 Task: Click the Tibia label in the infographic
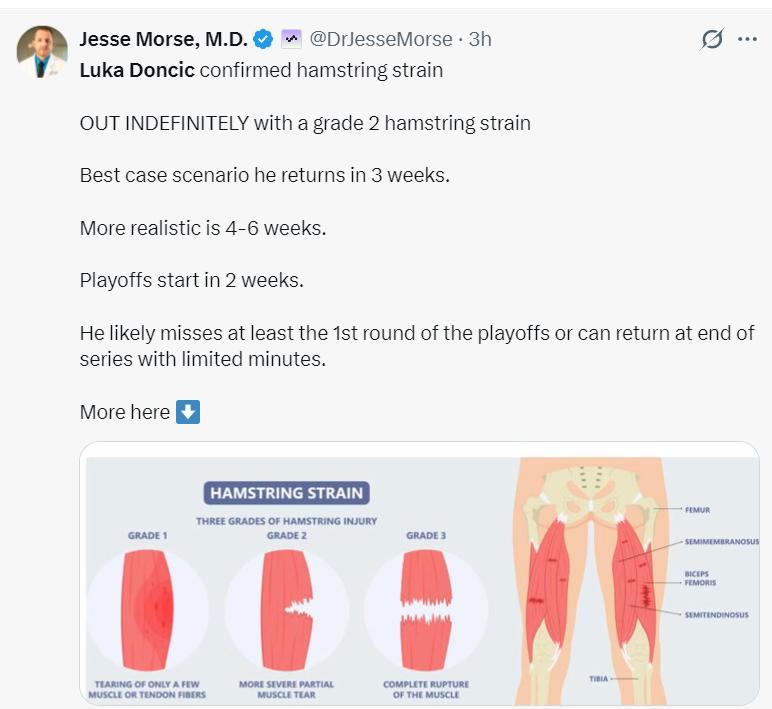(598, 679)
